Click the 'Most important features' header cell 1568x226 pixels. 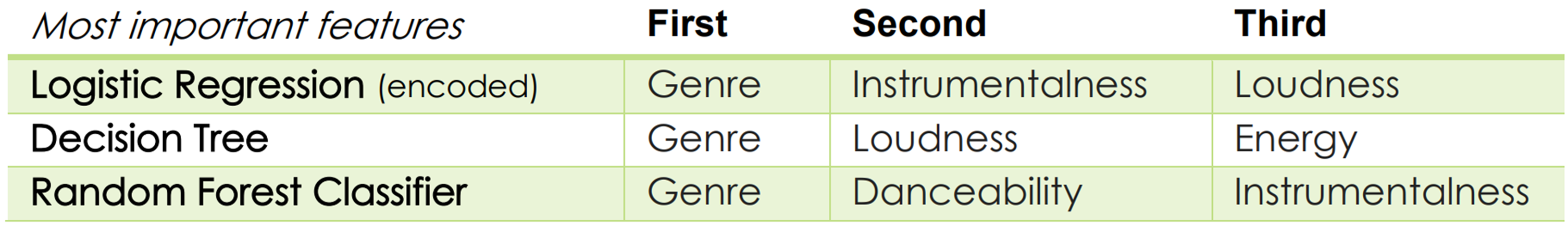point(248,27)
